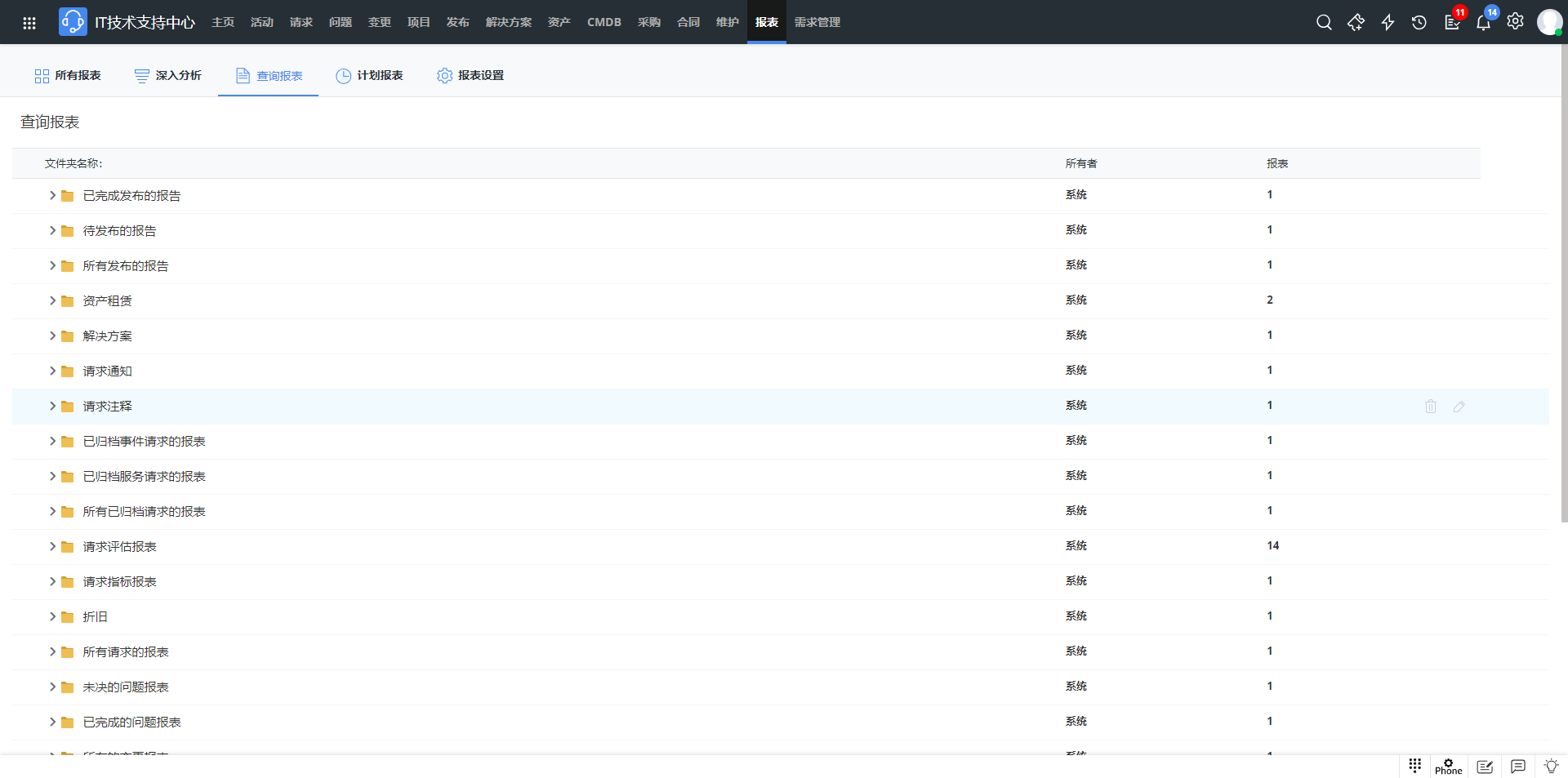Click the report count 14 for 请求评估报表
This screenshot has width=1568, height=778.
click(x=1273, y=545)
